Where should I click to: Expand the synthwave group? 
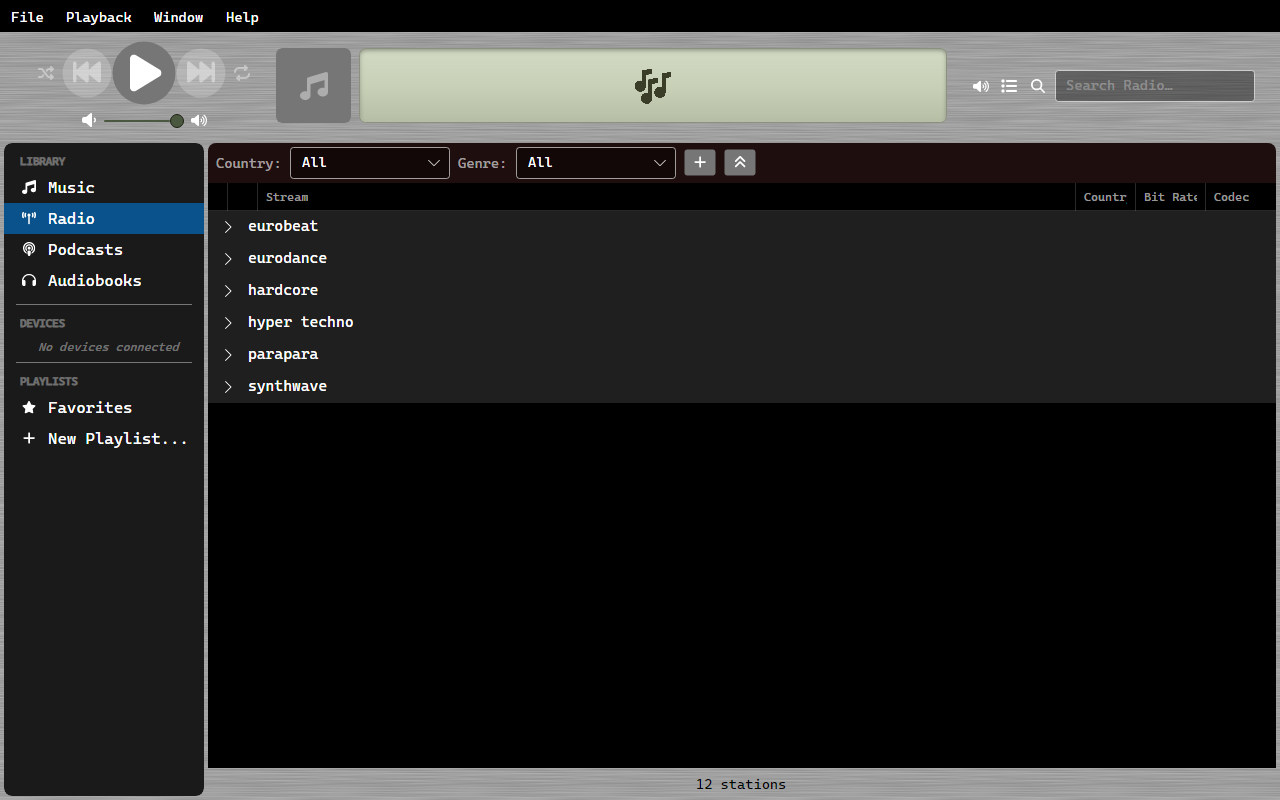(x=228, y=387)
